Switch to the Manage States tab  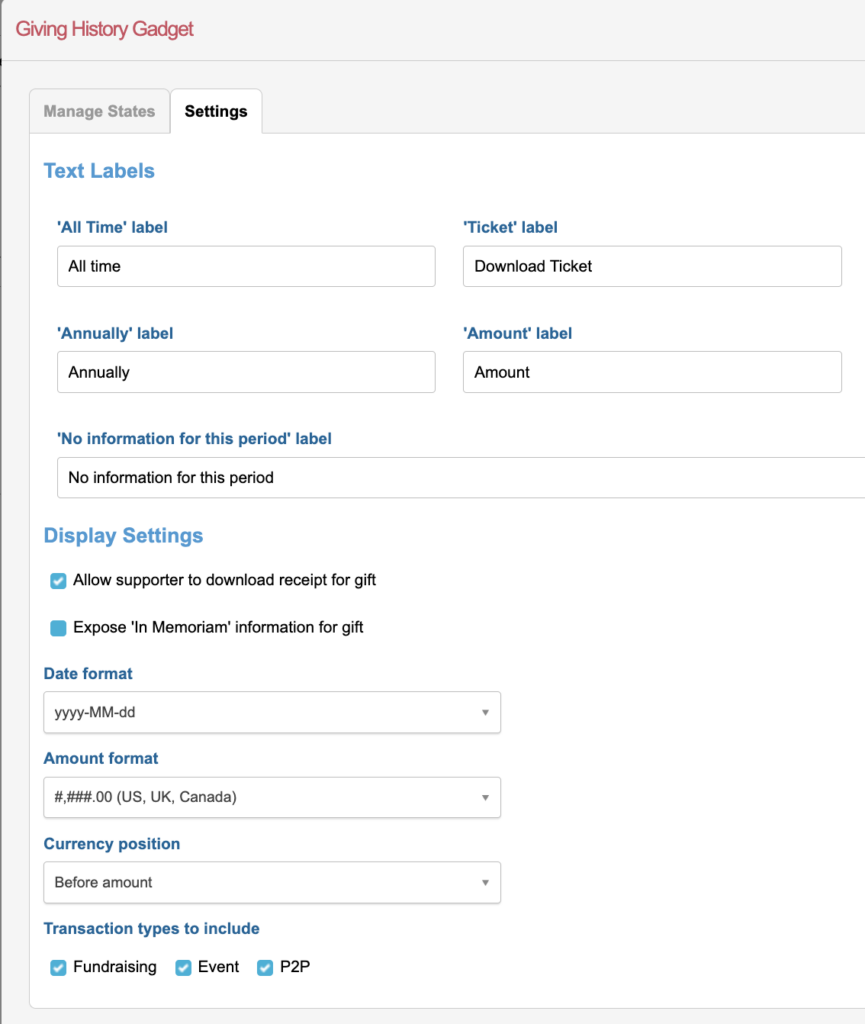tap(99, 111)
